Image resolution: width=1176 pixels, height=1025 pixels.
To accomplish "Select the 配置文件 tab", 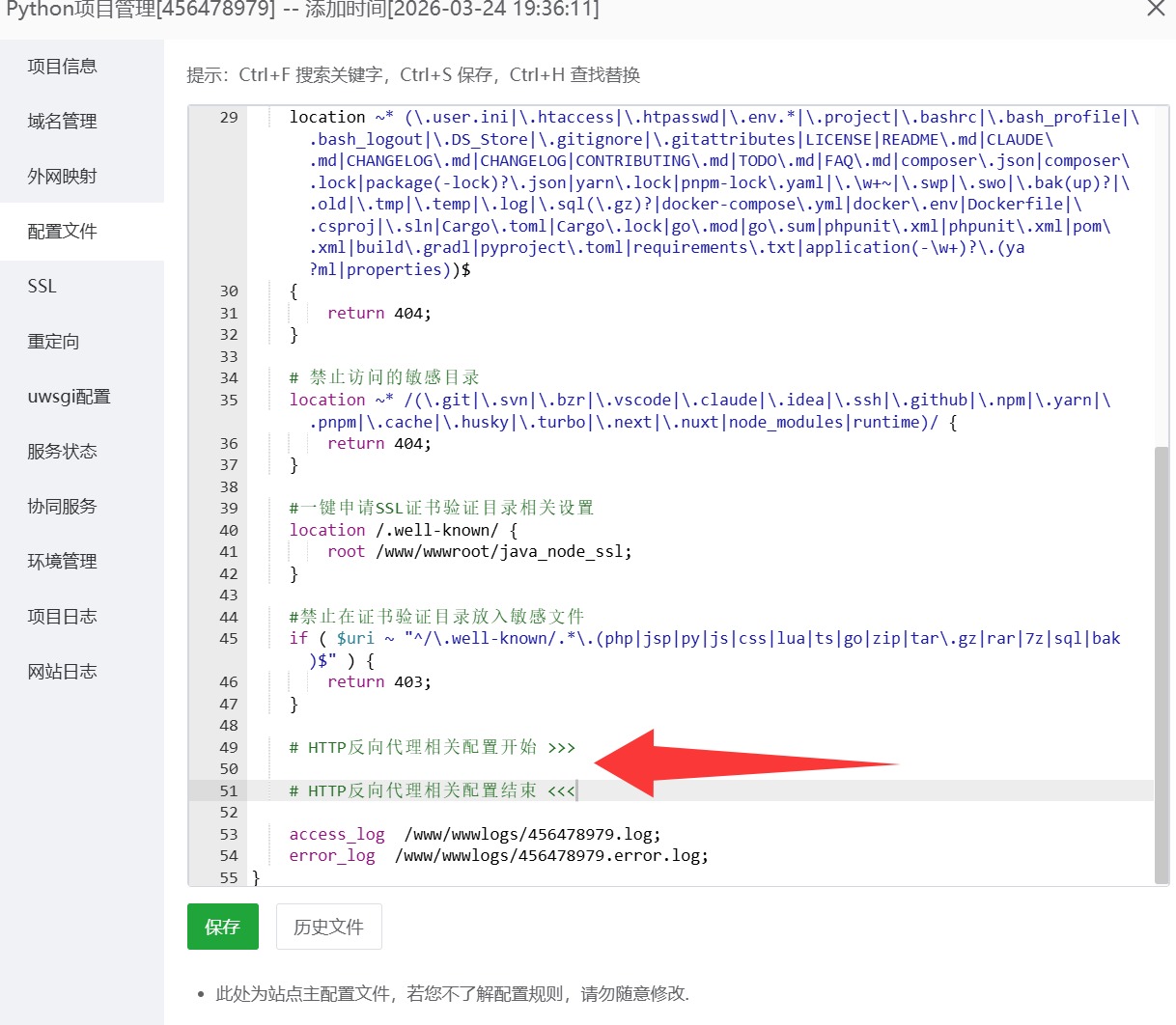I will 63,232.
